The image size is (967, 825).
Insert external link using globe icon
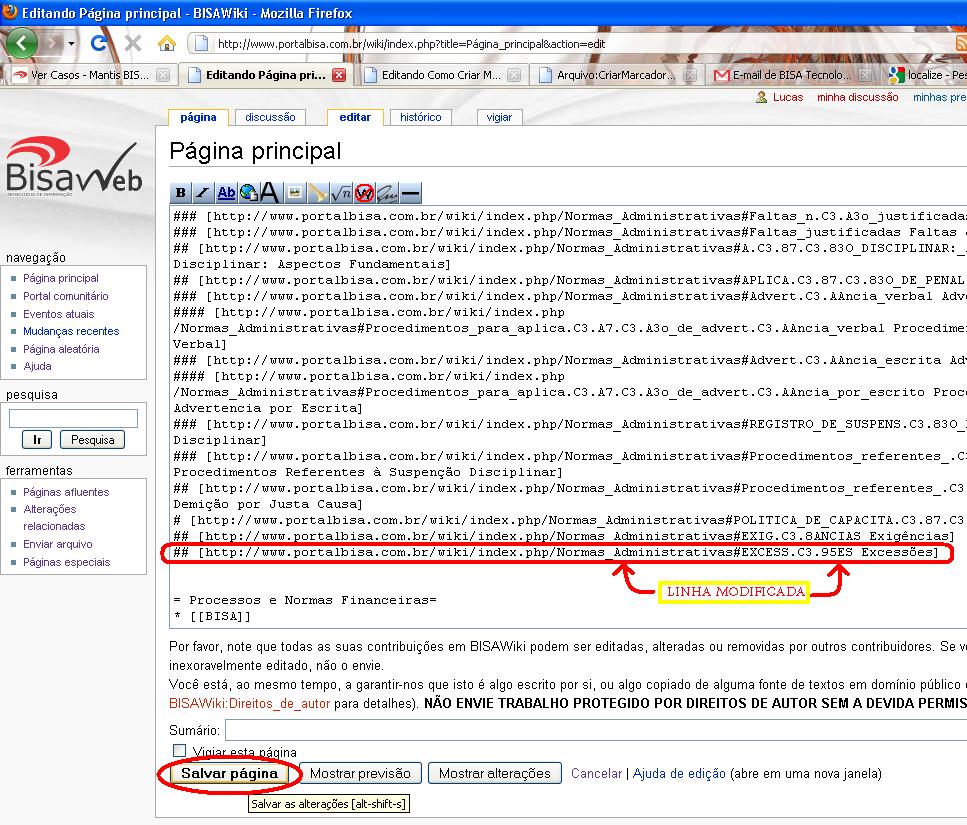248,193
